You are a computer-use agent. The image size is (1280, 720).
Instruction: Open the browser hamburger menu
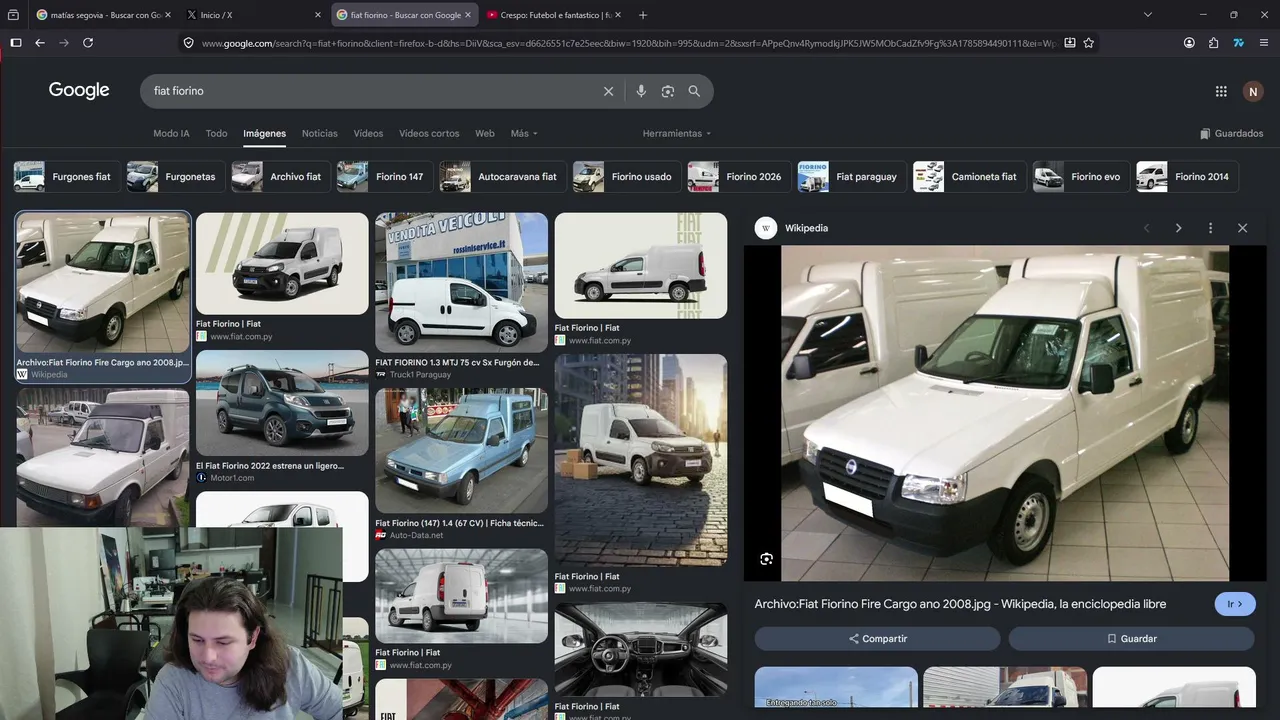pyautogui.click(x=1264, y=43)
